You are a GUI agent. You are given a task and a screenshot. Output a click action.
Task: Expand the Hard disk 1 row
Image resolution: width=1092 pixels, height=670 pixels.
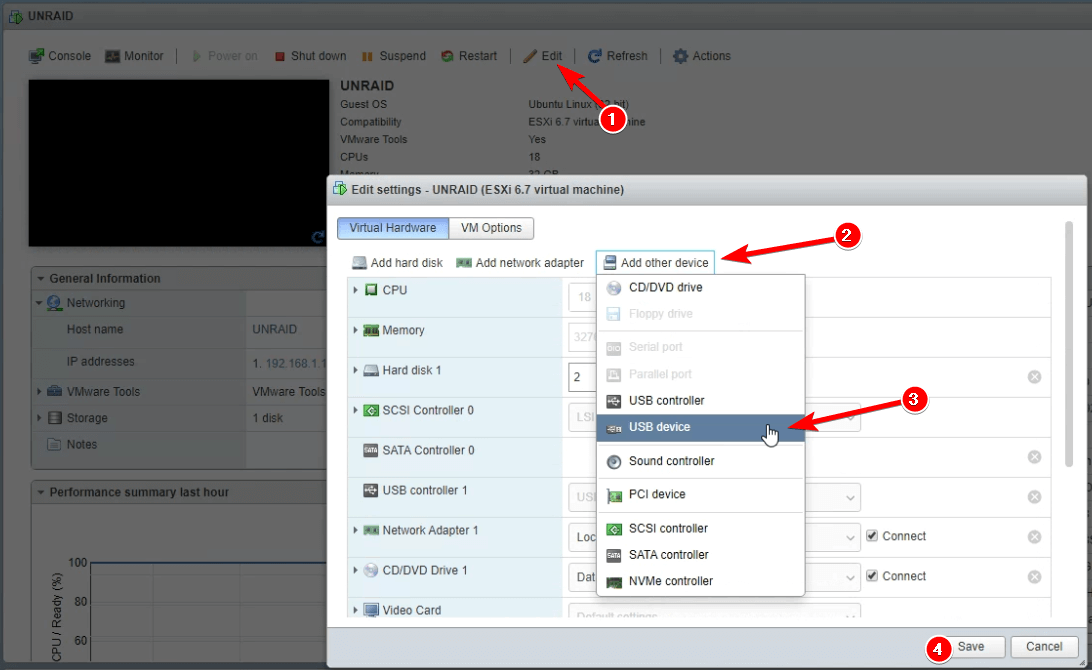(x=355, y=370)
